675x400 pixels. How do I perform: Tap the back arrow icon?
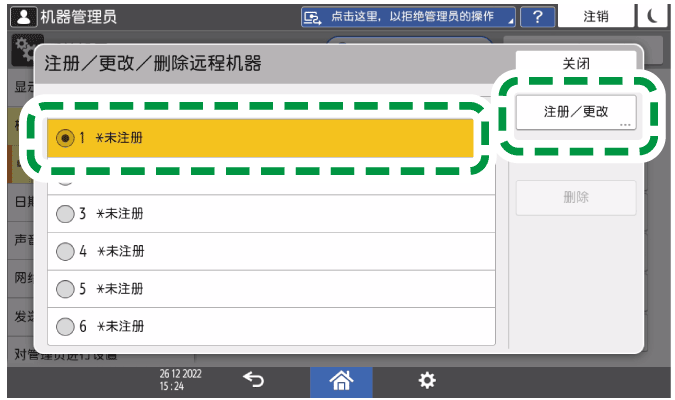click(x=254, y=380)
